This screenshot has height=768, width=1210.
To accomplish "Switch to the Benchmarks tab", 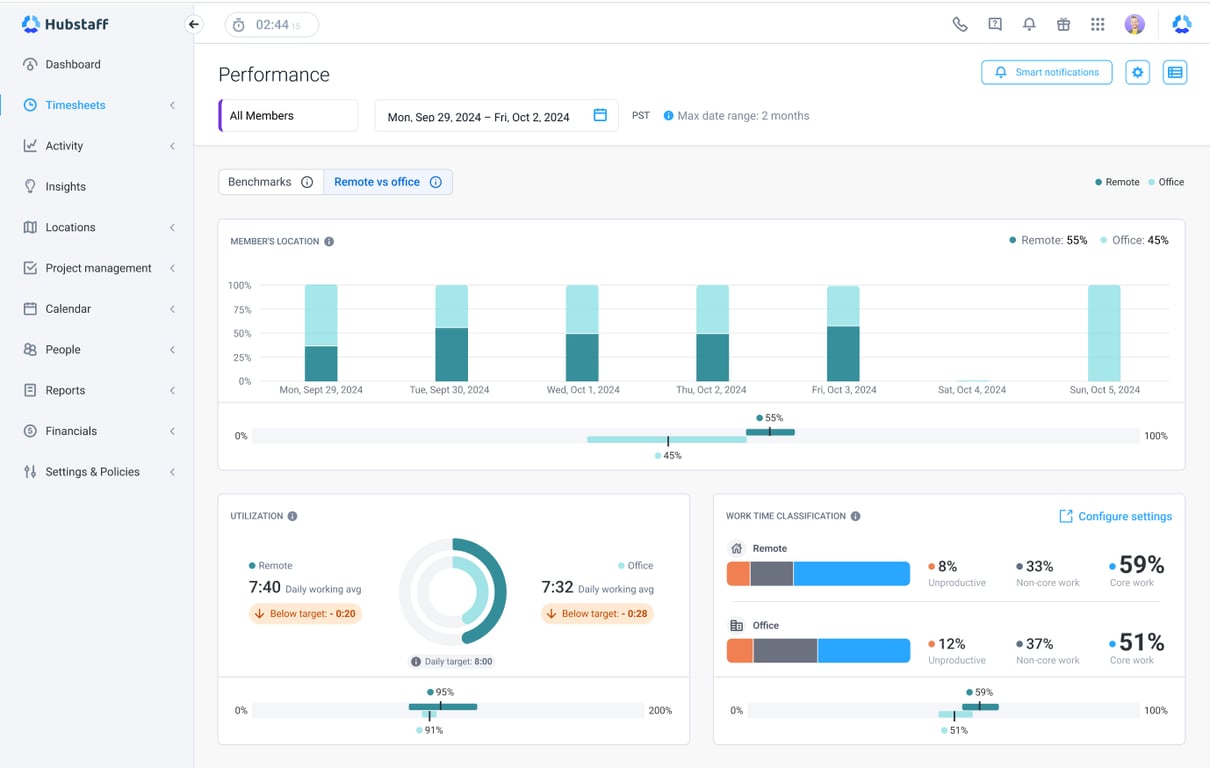I will tap(260, 182).
